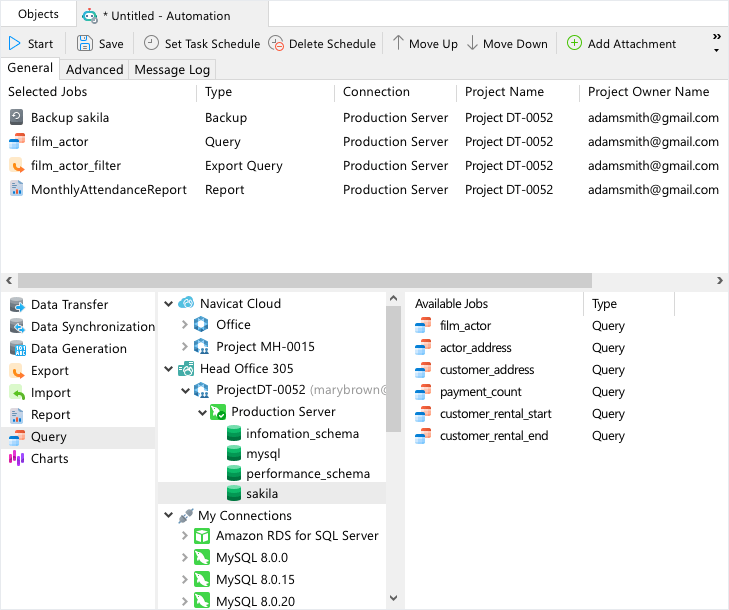729x610 pixels.
Task: Open the Charts job category
Action: click(x=49, y=459)
